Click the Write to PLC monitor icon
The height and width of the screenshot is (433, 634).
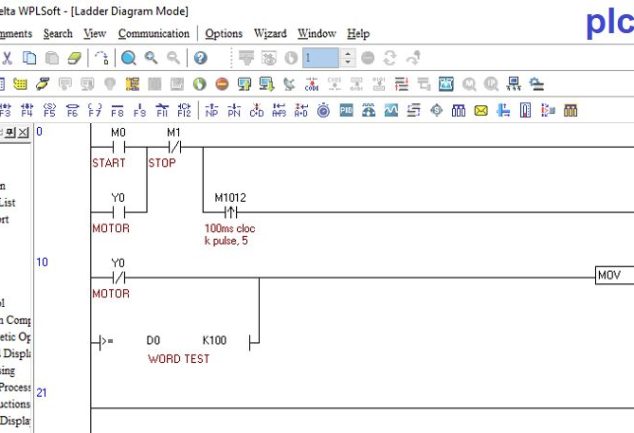[244, 84]
